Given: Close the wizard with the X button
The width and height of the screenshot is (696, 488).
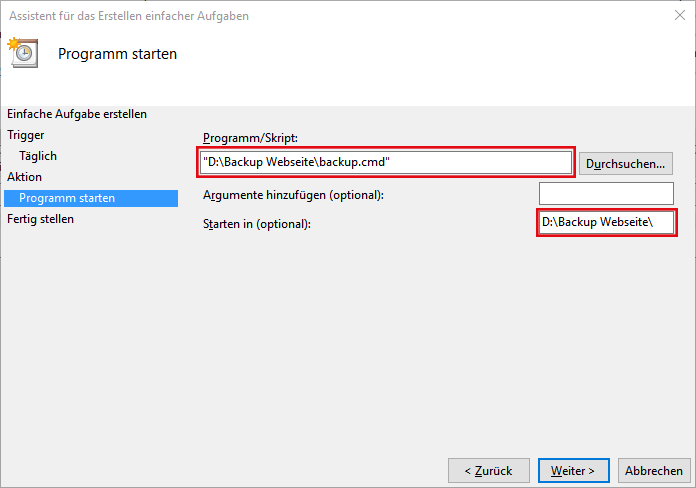Looking at the screenshot, I should click(x=681, y=16).
